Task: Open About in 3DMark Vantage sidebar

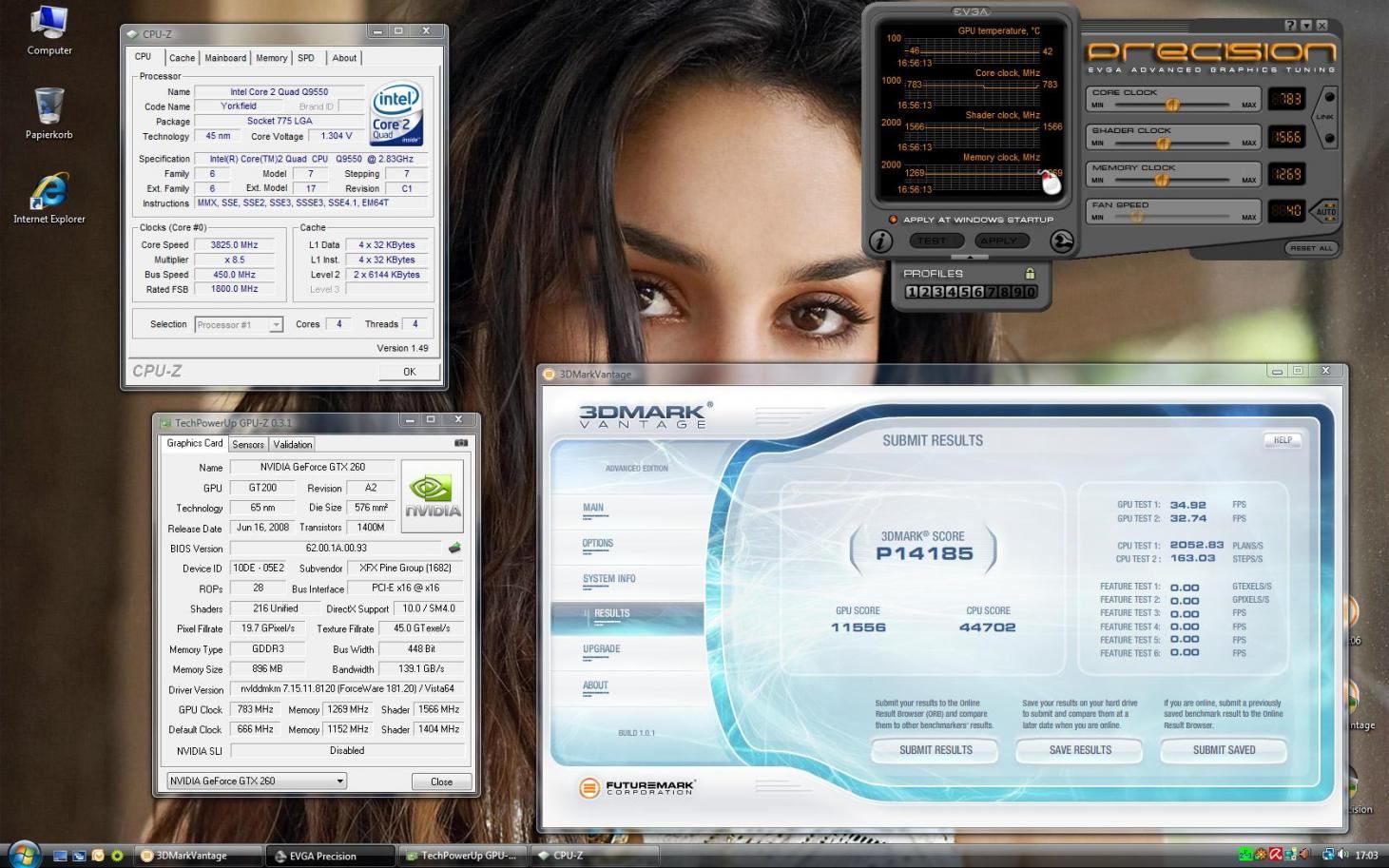Action: [x=595, y=685]
